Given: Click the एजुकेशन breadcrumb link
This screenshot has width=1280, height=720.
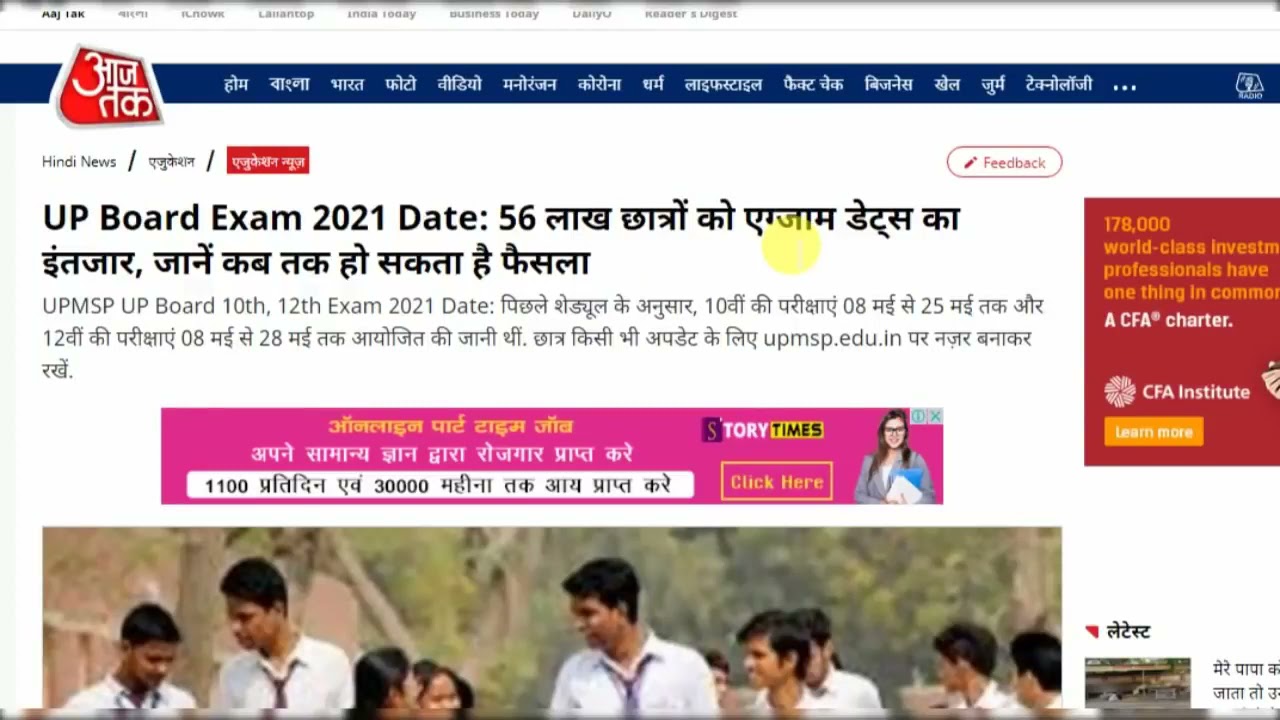Looking at the screenshot, I should tap(171, 161).
